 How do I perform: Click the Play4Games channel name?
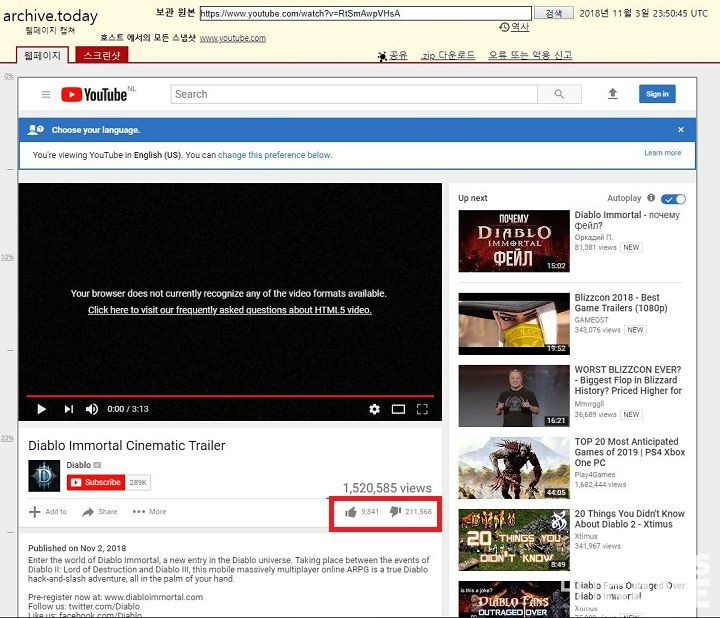click(x=595, y=475)
